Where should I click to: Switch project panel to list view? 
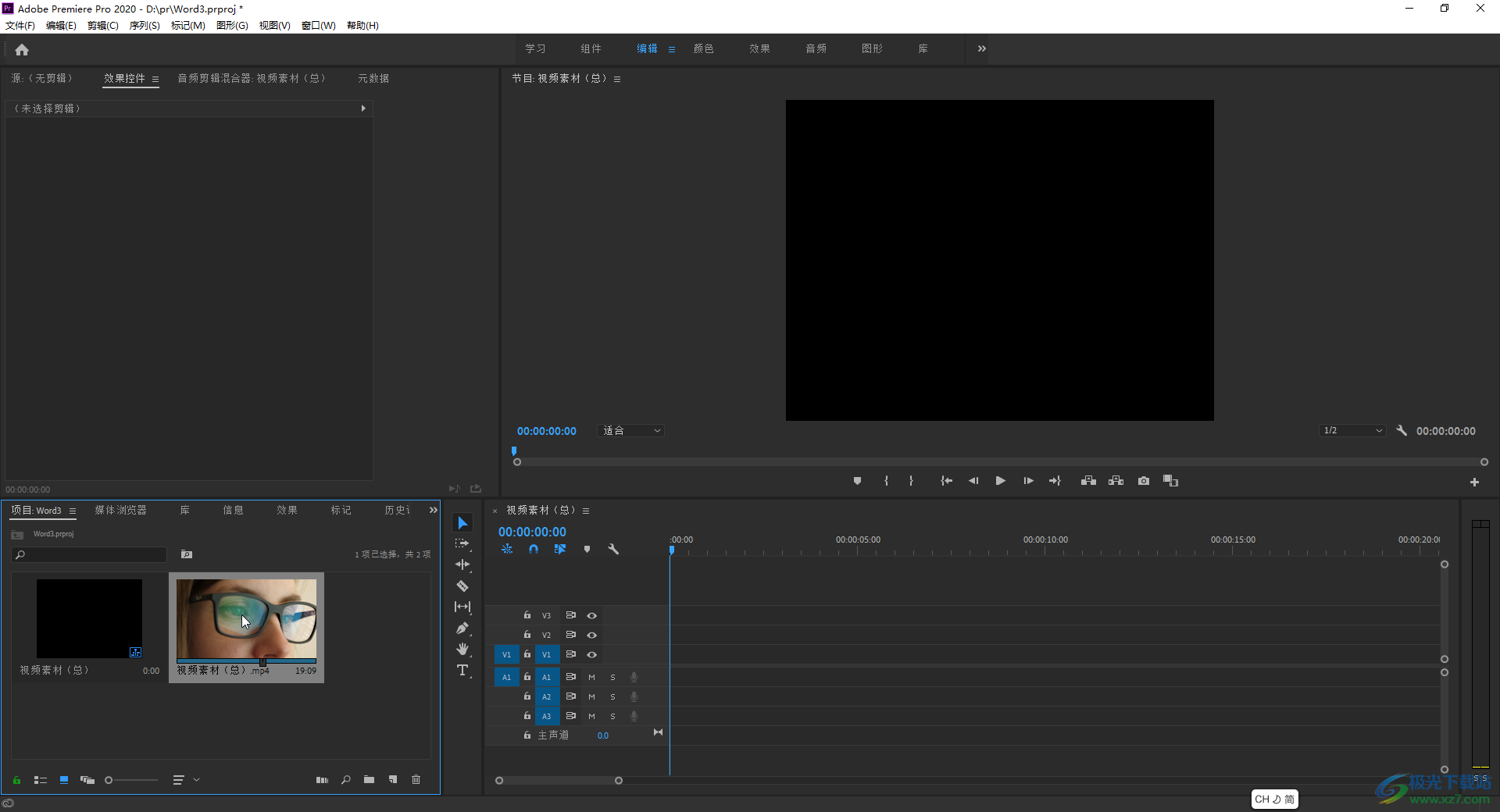[41, 780]
